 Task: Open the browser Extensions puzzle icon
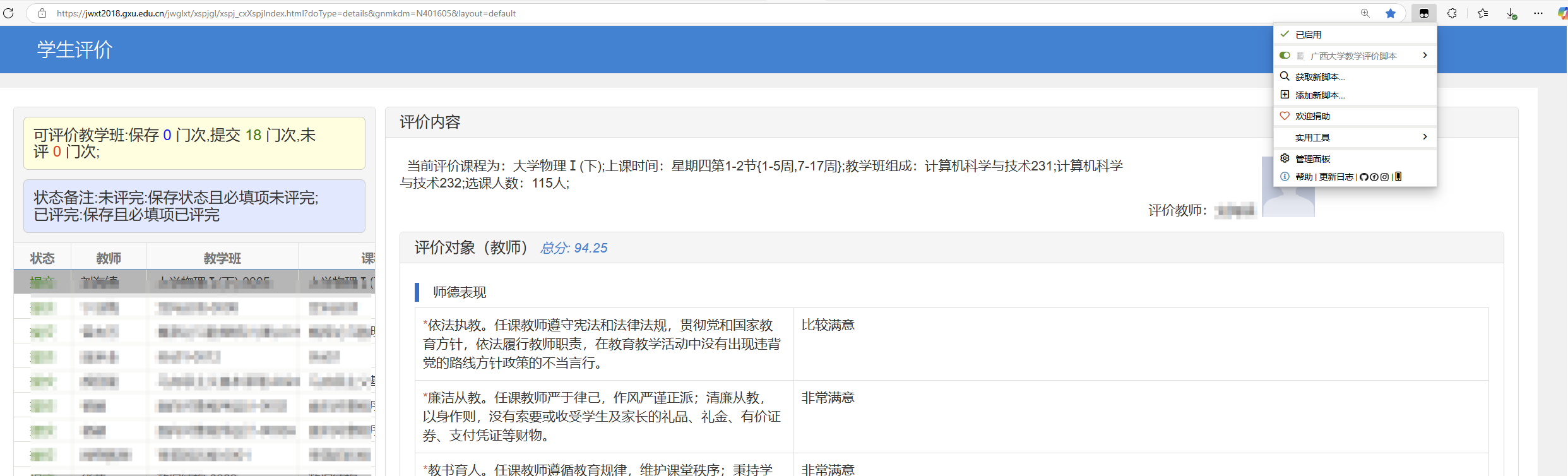(x=1452, y=13)
